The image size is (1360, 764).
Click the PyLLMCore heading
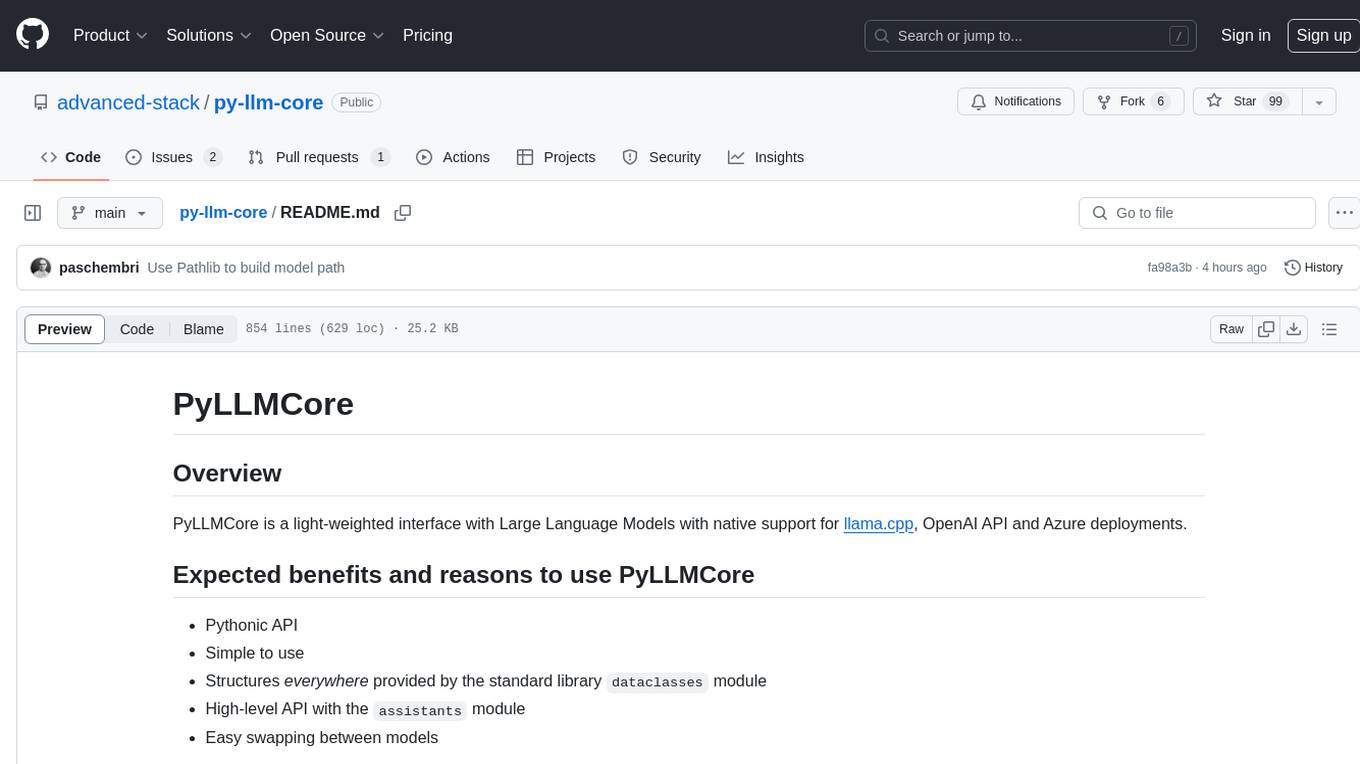[x=263, y=404]
